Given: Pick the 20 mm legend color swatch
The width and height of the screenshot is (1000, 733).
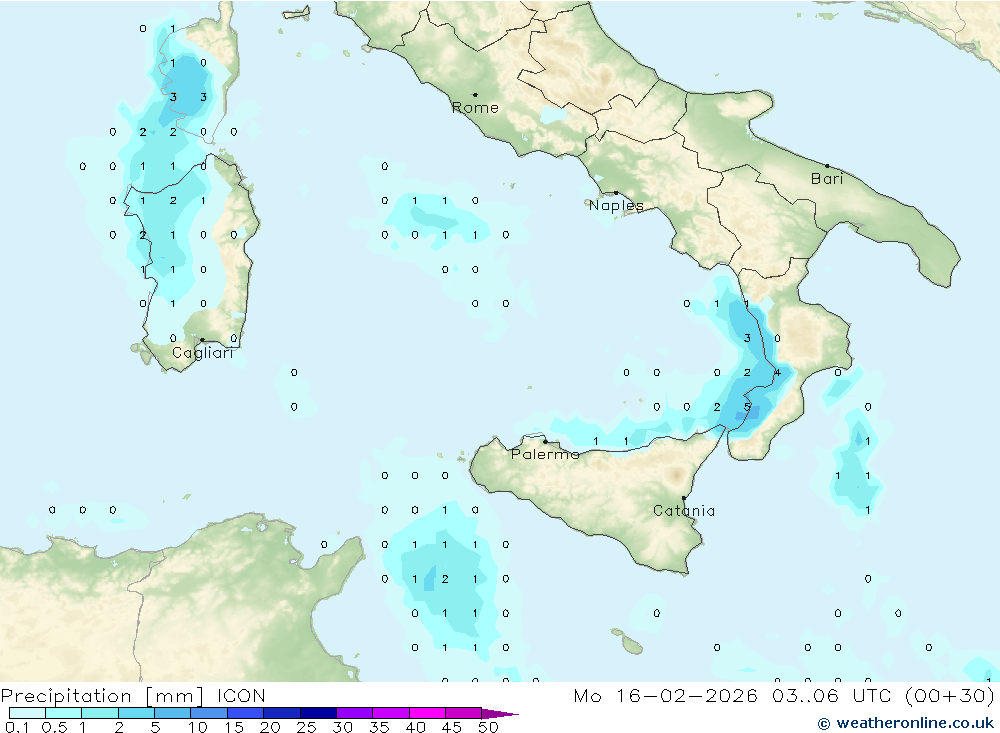Looking at the screenshot, I should (281, 713).
